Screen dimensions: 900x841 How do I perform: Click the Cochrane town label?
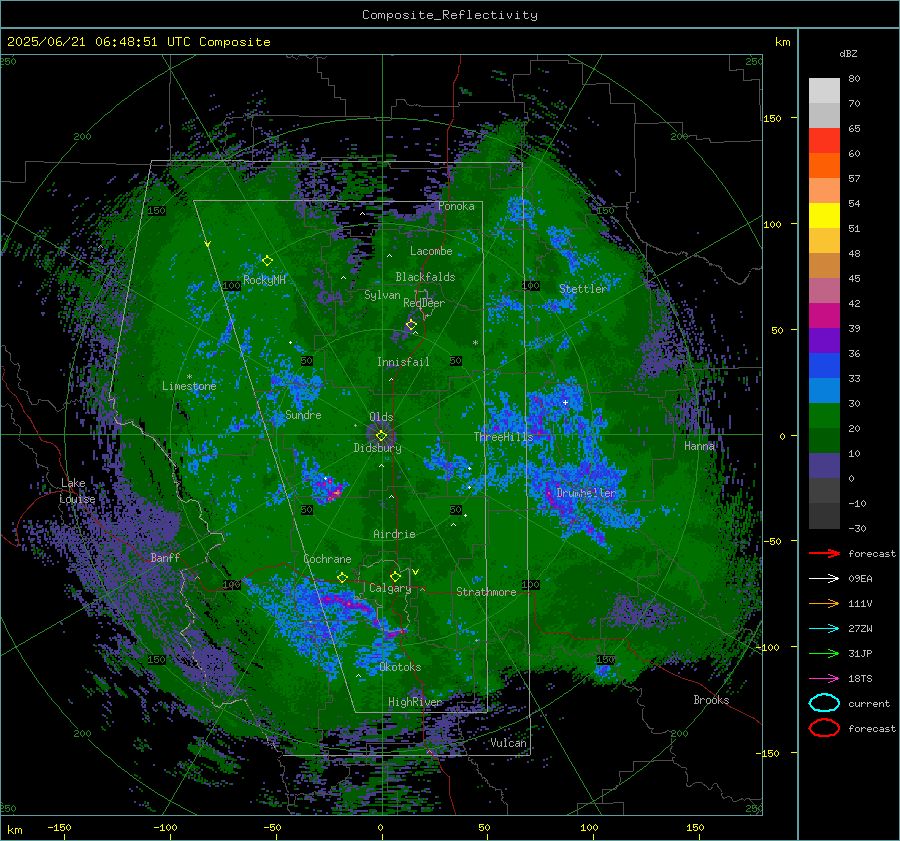pos(327,559)
